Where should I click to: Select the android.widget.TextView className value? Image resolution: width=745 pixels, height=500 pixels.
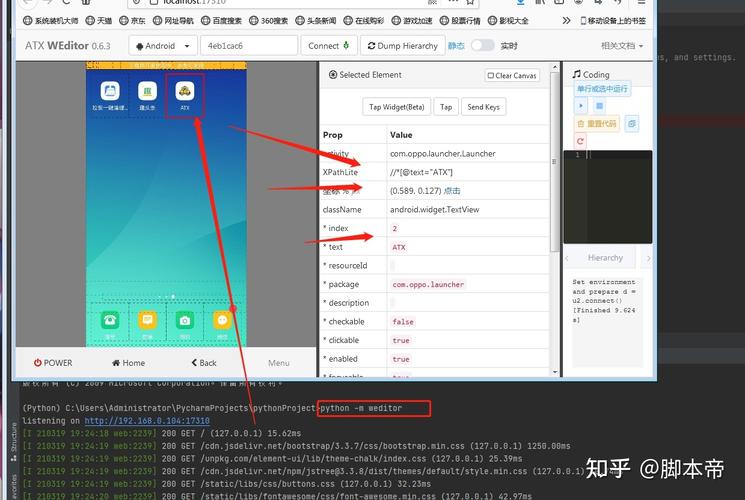coord(434,210)
